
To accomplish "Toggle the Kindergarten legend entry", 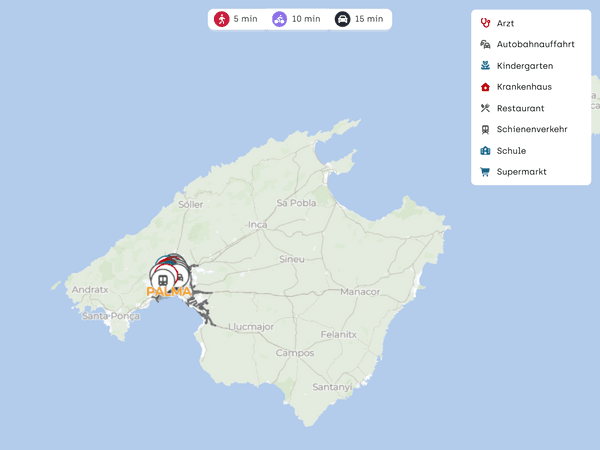I will [x=524, y=66].
